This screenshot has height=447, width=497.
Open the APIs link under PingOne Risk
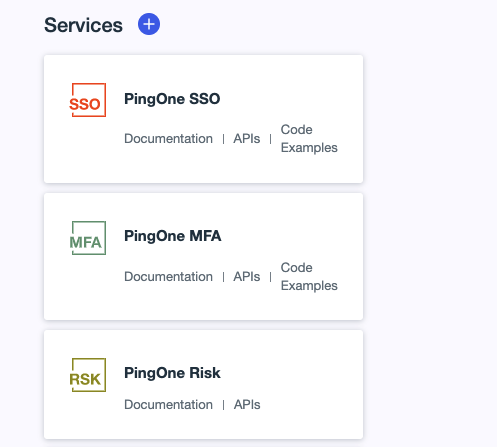coord(247,405)
